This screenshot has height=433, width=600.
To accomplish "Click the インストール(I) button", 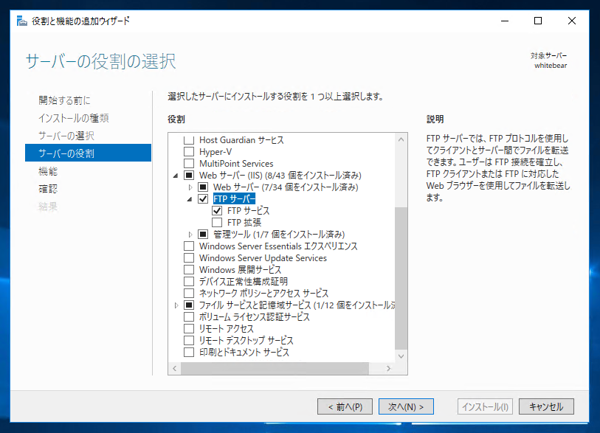I will (x=485, y=407).
